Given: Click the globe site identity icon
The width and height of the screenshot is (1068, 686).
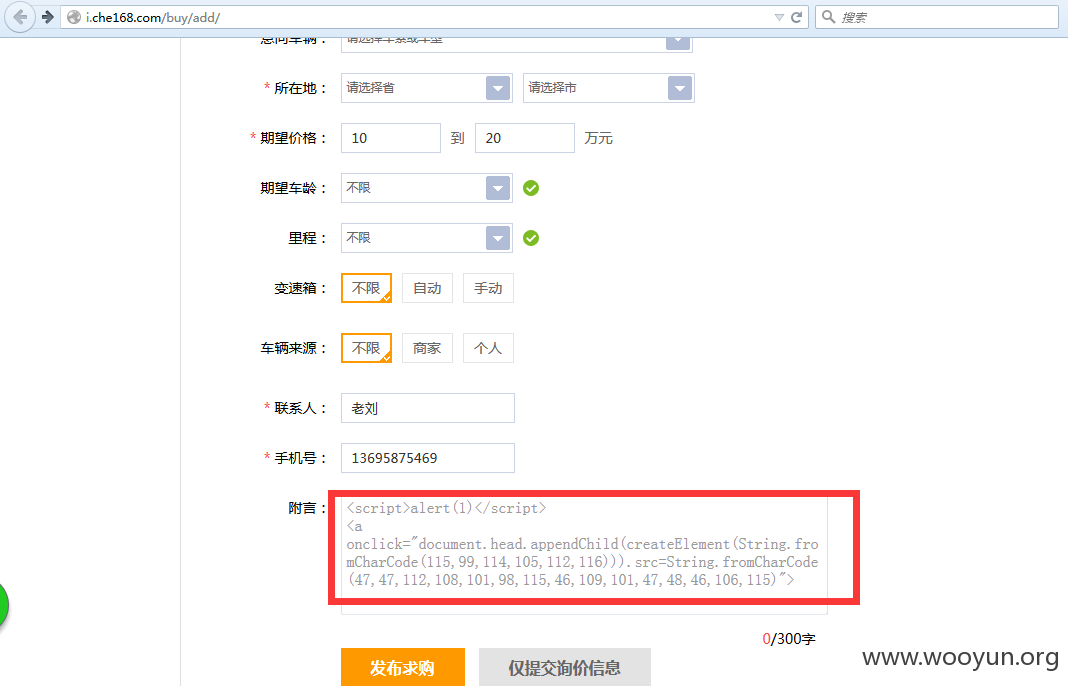Looking at the screenshot, I should click(x=74, y=18).
